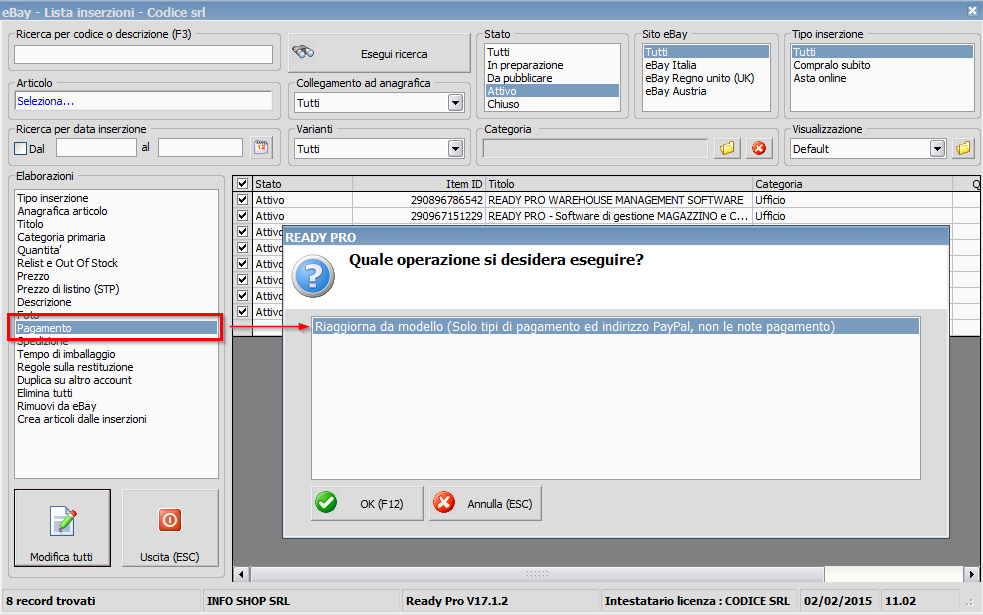Screen dimensions: 983x615
Task: Select 'eBay Regno unito (UK)' site
Action: click(x=706, y=78)
